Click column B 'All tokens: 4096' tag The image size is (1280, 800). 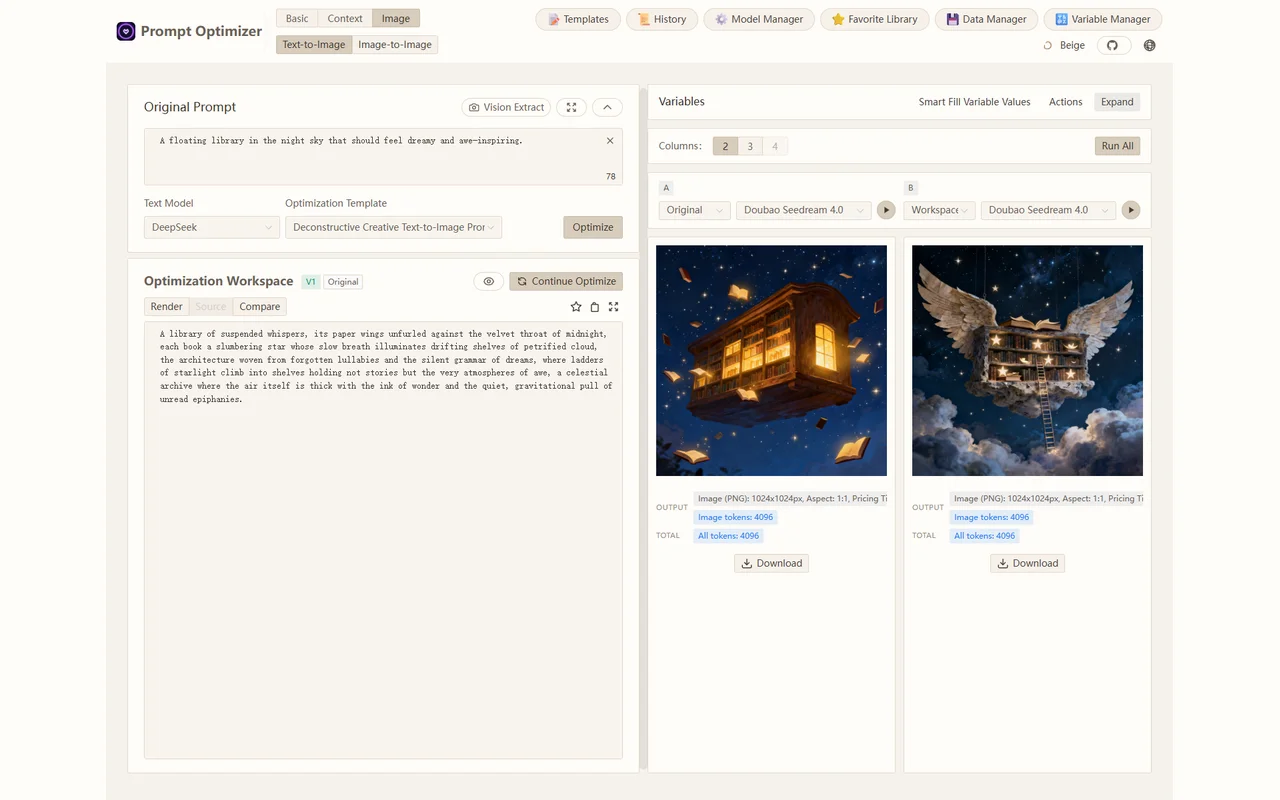click(x=984, y=536)
